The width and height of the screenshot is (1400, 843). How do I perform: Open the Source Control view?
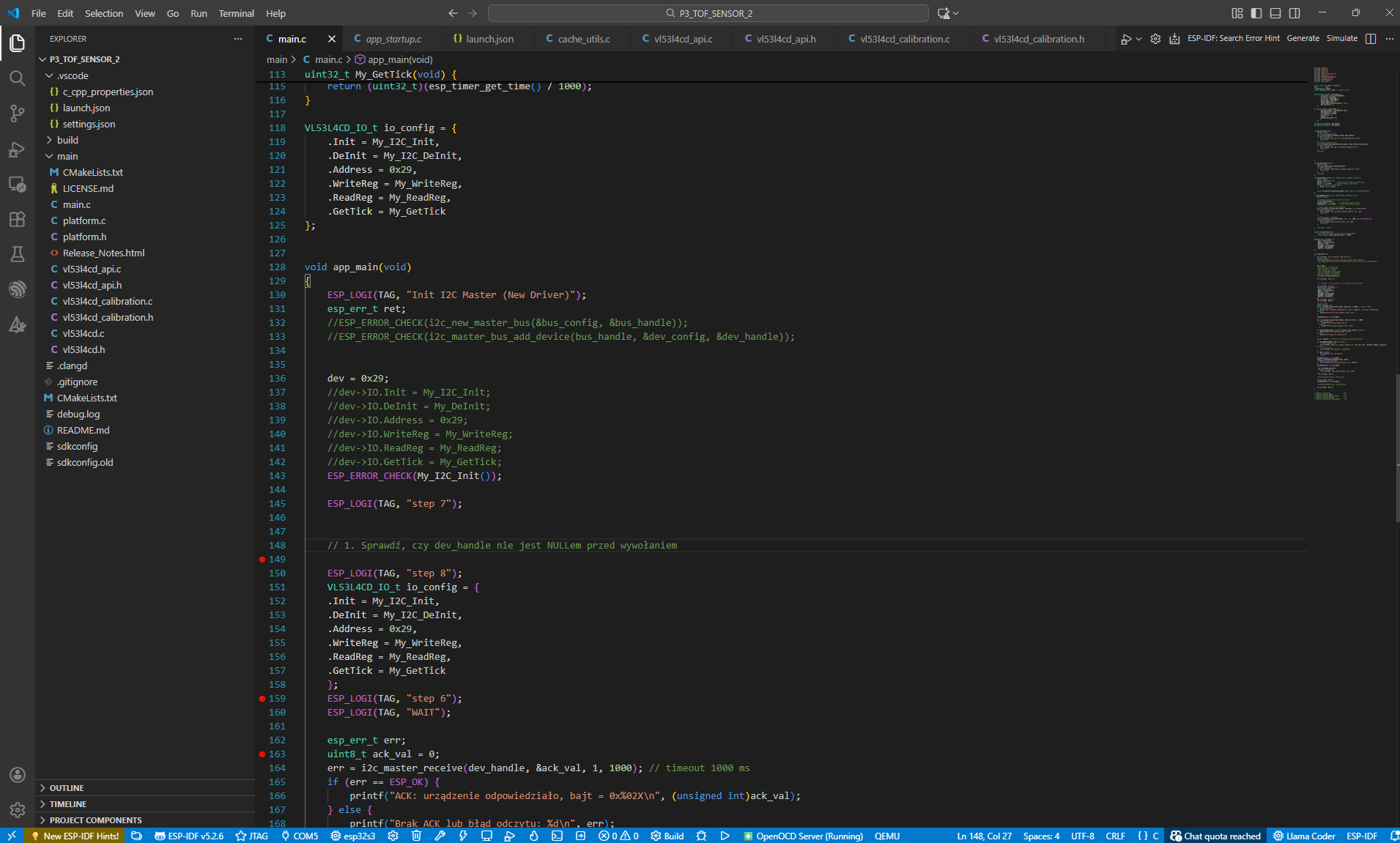click(x=18, y=114)
